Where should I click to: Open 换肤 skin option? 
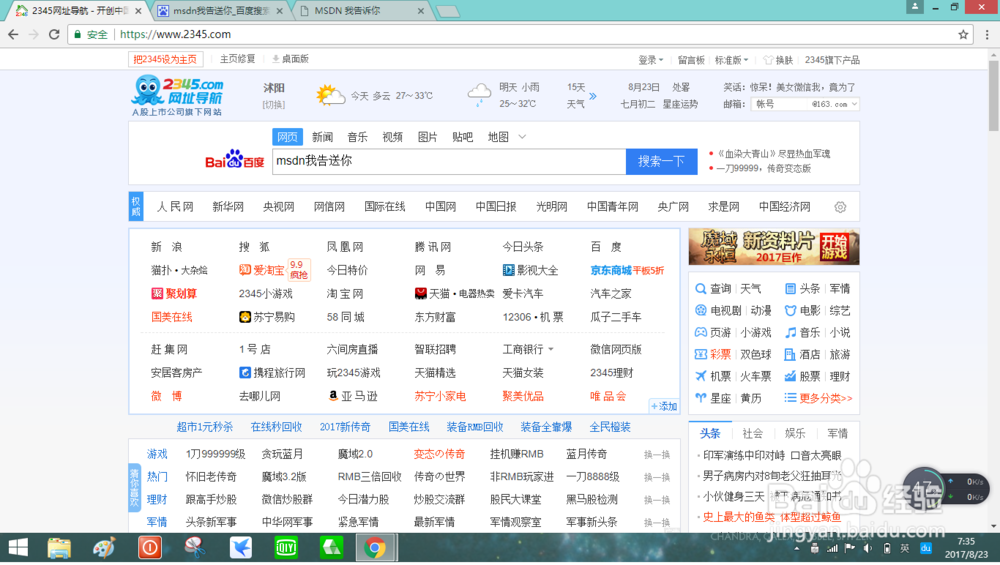click(x=778, y=60)
